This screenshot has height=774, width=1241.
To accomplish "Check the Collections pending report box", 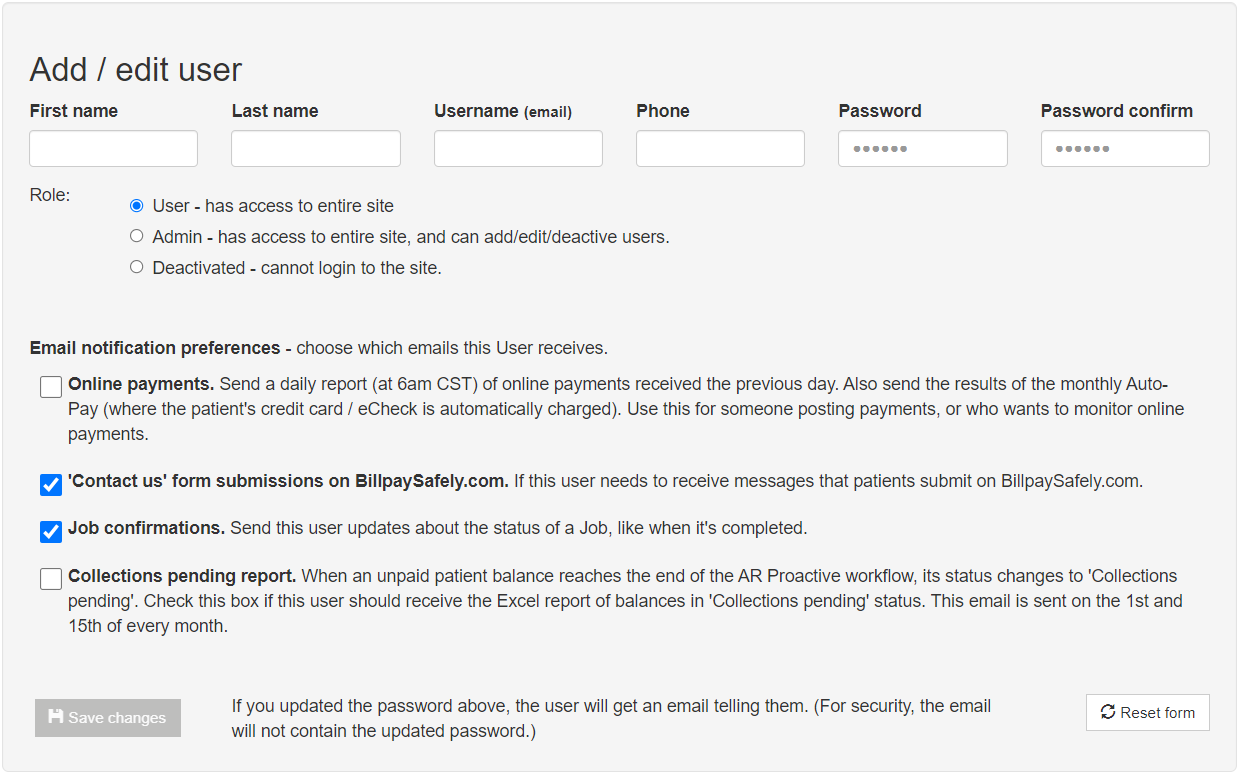I will click(50, 578).
